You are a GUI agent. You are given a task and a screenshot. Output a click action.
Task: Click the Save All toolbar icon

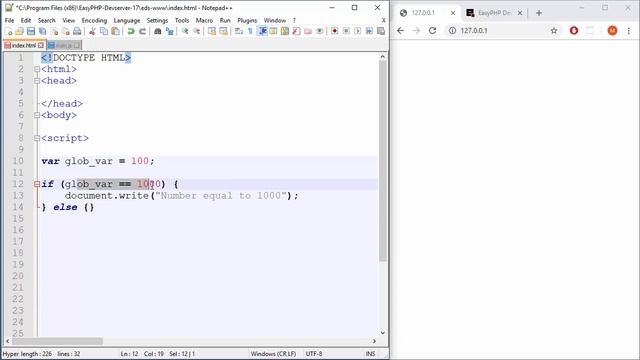point(42,31)
